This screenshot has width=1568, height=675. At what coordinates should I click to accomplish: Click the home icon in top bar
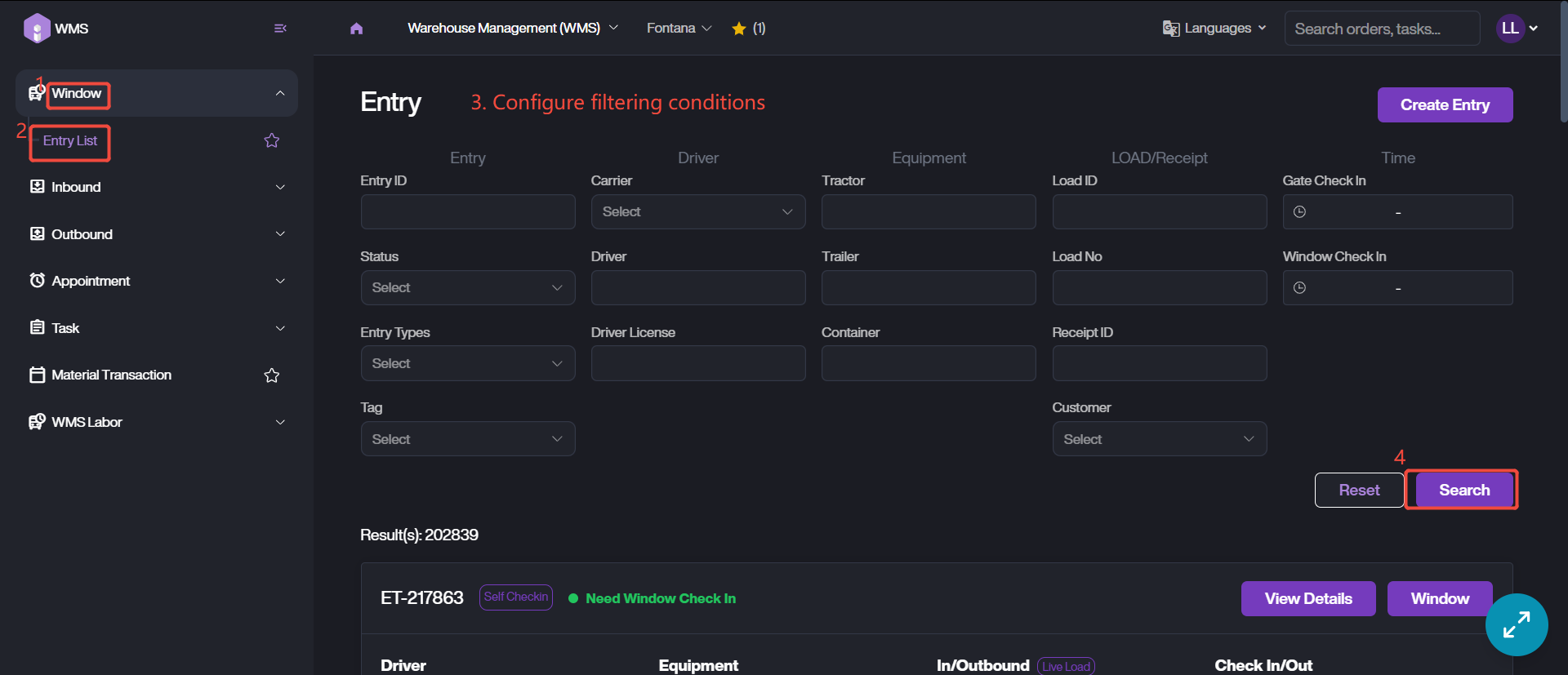pos(356,29)
